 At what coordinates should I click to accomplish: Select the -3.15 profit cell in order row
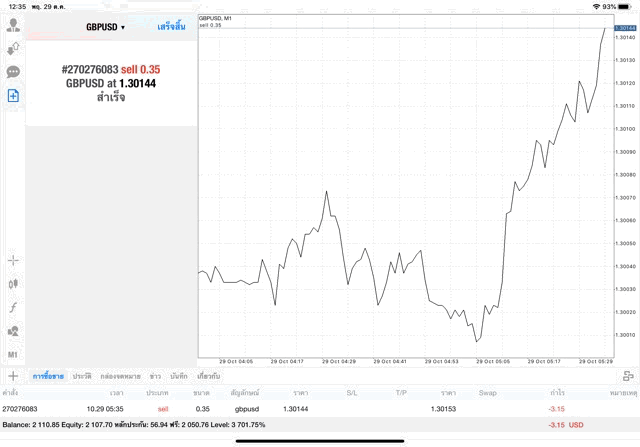point(557,409)
